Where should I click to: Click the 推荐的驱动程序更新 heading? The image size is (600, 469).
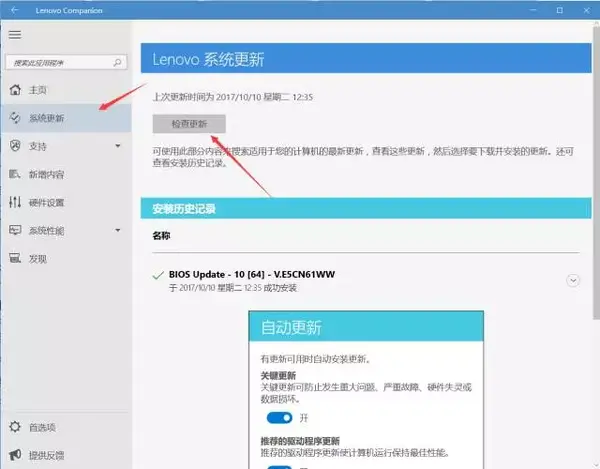[300, 441]
